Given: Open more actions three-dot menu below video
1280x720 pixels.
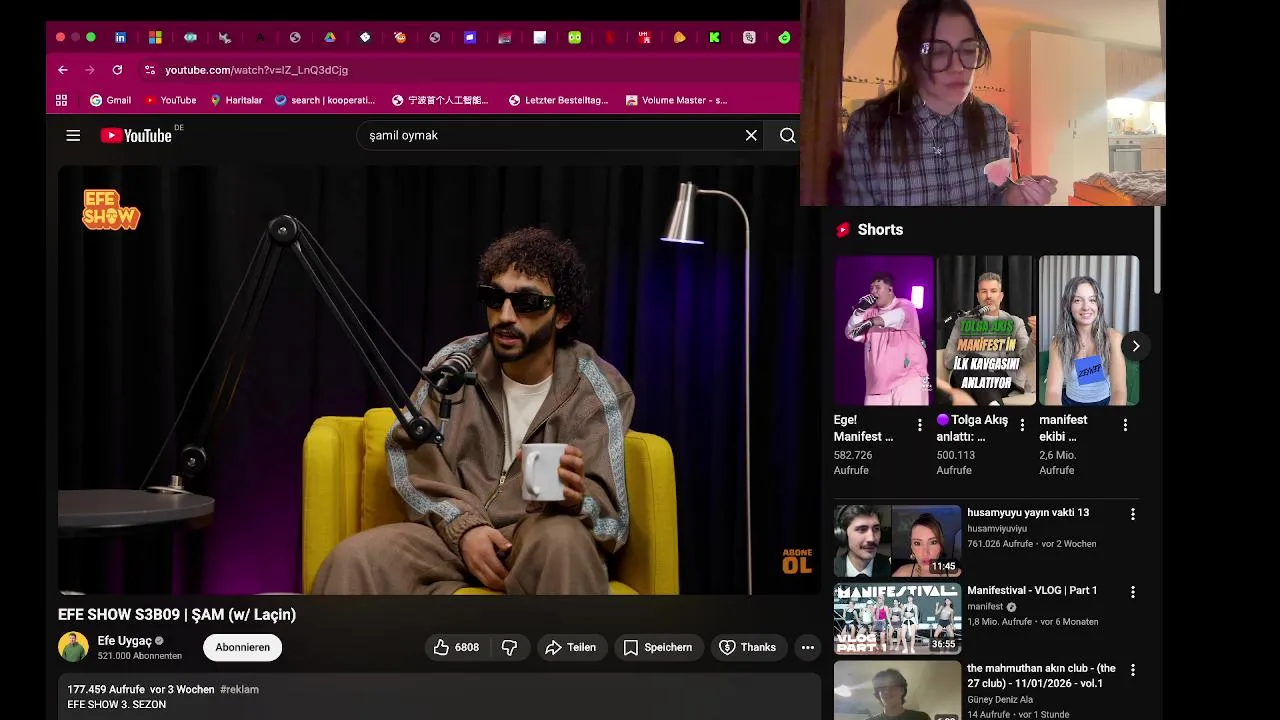Looking at the screenshot, I should [808, 647].
